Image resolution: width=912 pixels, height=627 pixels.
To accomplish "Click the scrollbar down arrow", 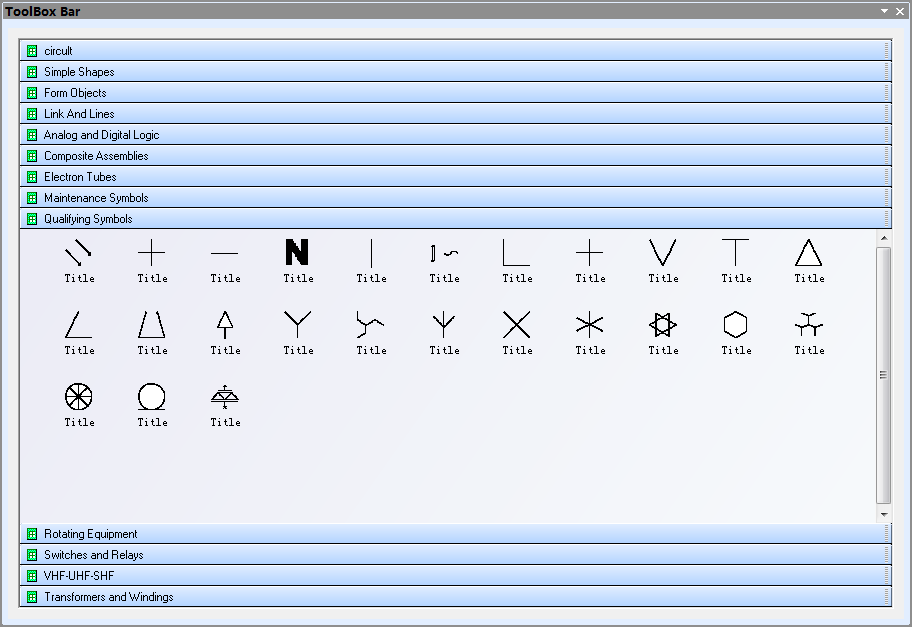I will coord(883,512).
